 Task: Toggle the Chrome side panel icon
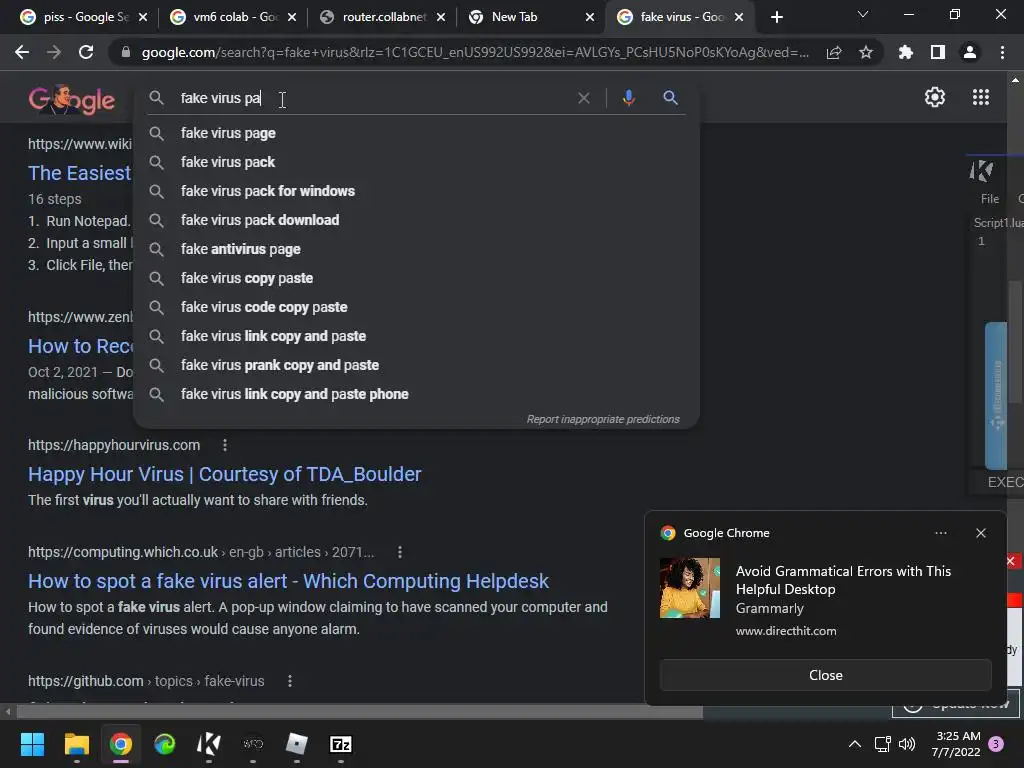(938, 52)
